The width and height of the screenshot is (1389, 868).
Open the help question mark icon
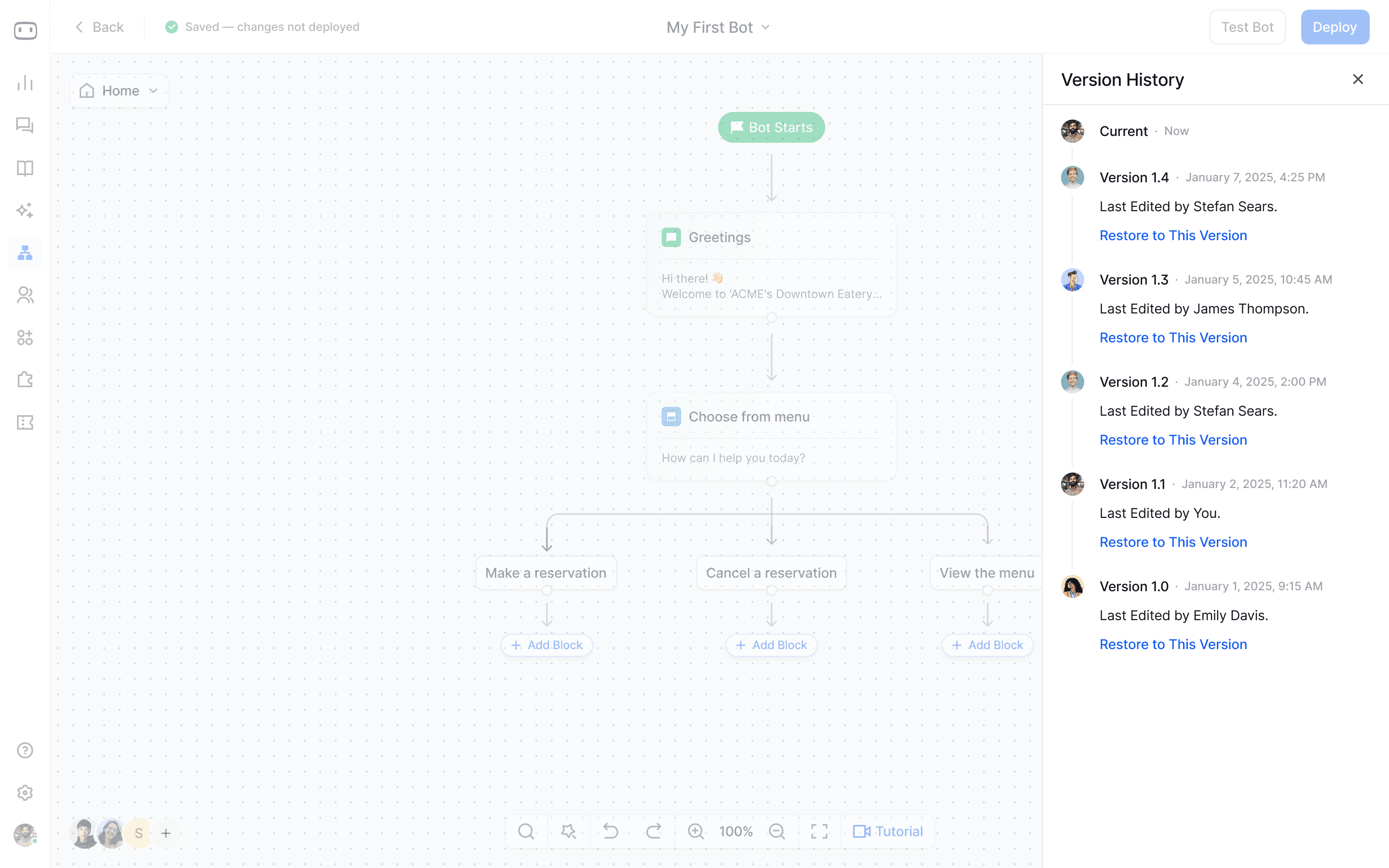point(25,750)
